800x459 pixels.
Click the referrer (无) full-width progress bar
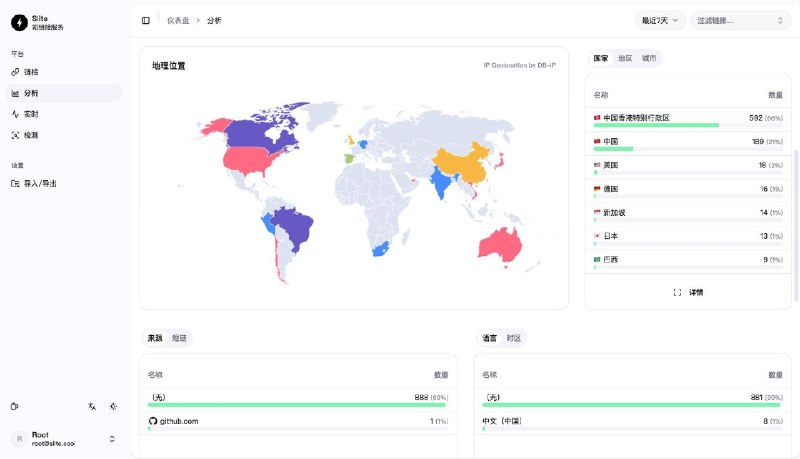[x=296, y=405]
